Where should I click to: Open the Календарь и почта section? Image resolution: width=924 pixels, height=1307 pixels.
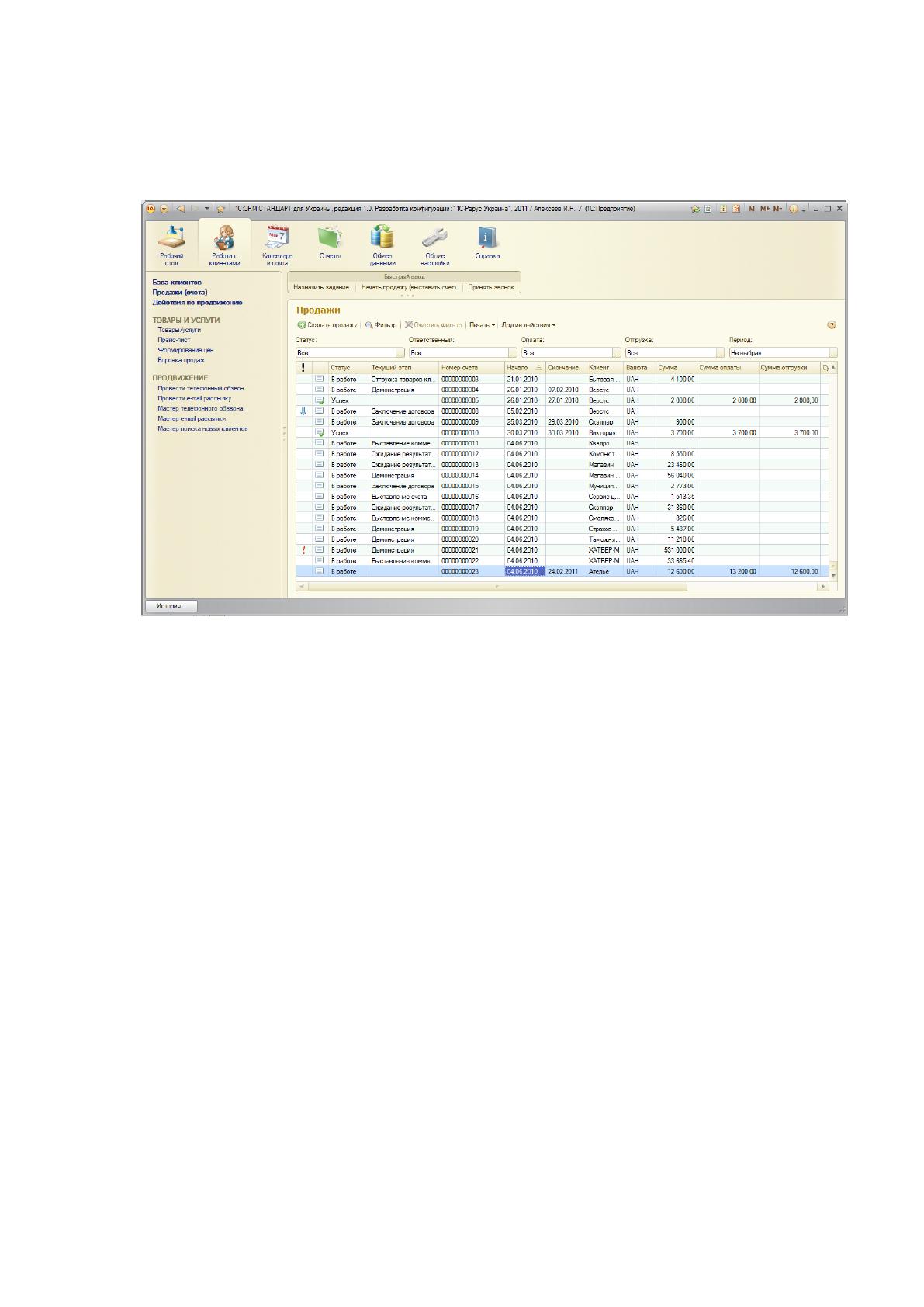point(277,245)
